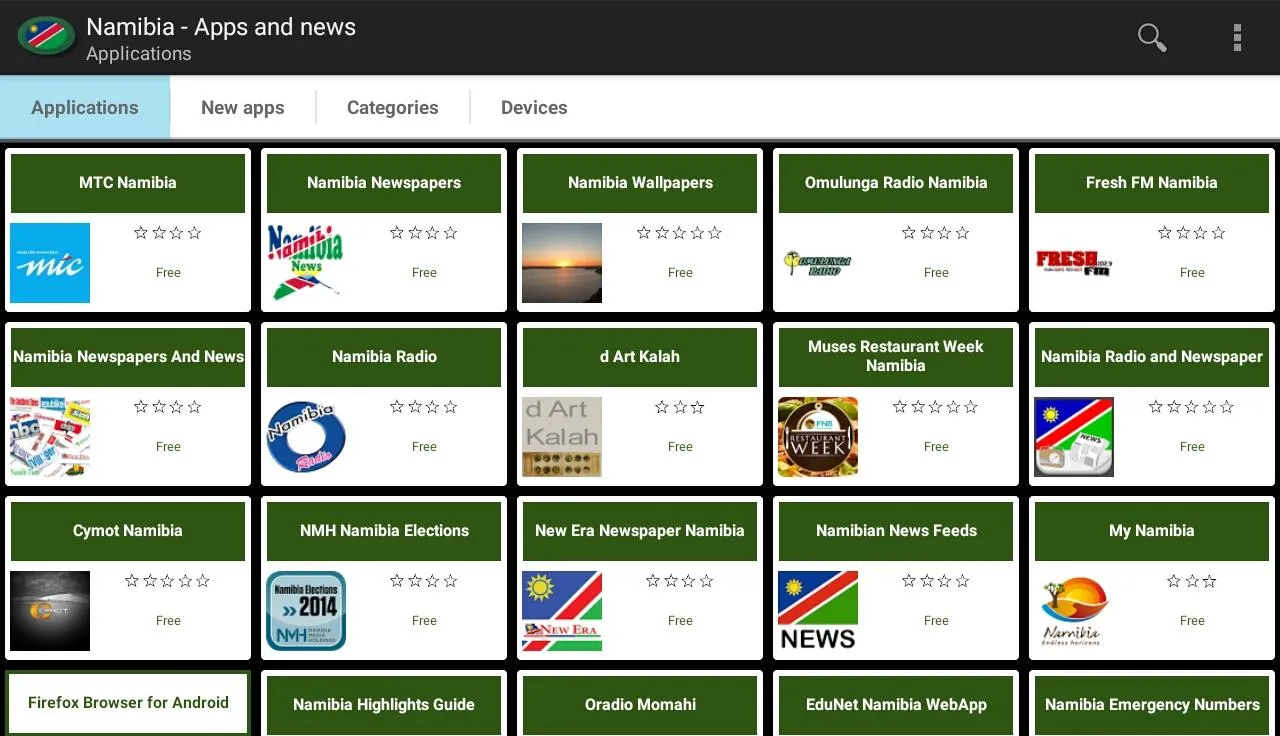Image resolution: width=1280 pixels, height=736 pixels.
Task: Open the newspaper collage icon
Action: [x=50, y=437]
